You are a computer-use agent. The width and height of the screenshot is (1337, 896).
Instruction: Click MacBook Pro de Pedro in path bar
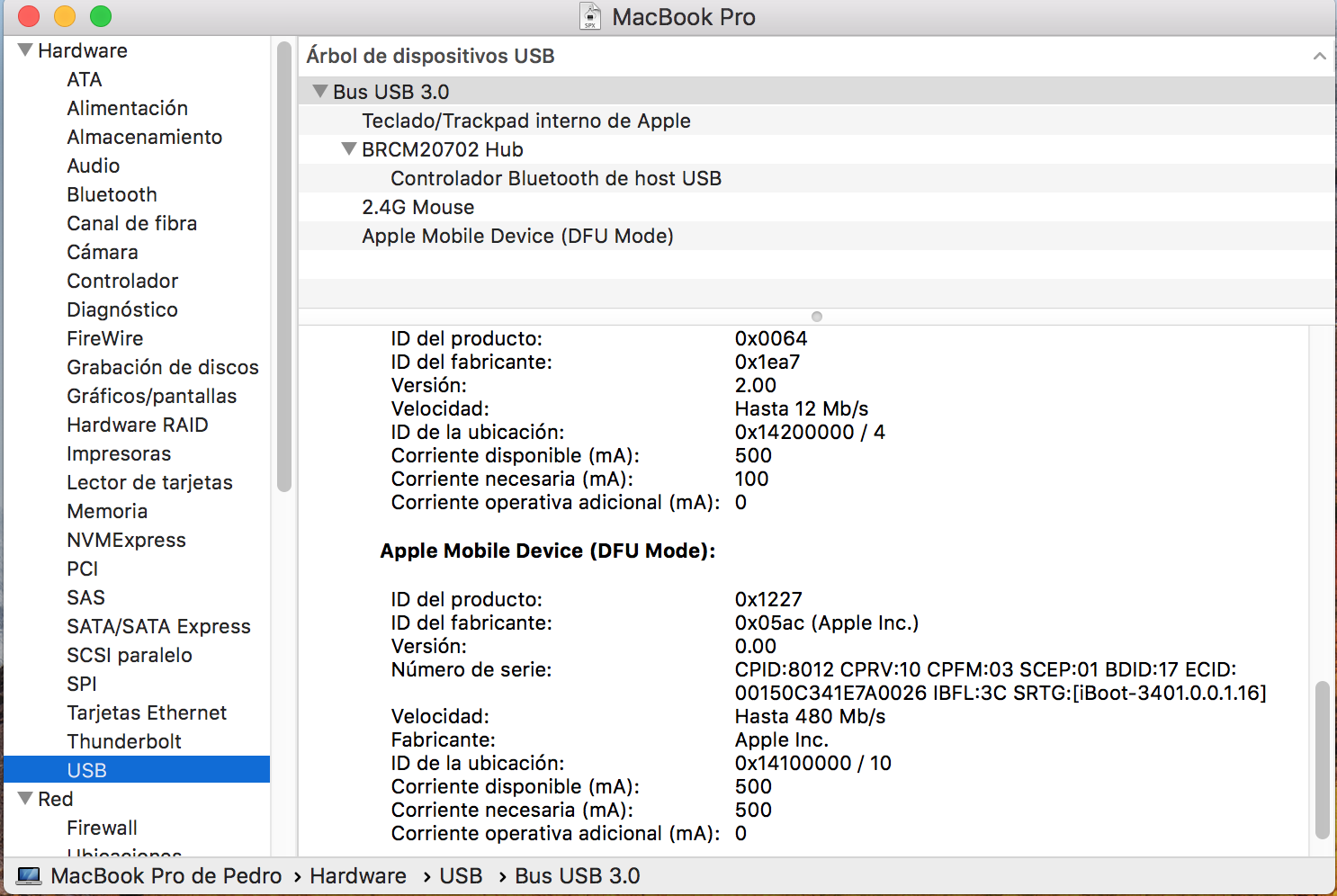166,876
